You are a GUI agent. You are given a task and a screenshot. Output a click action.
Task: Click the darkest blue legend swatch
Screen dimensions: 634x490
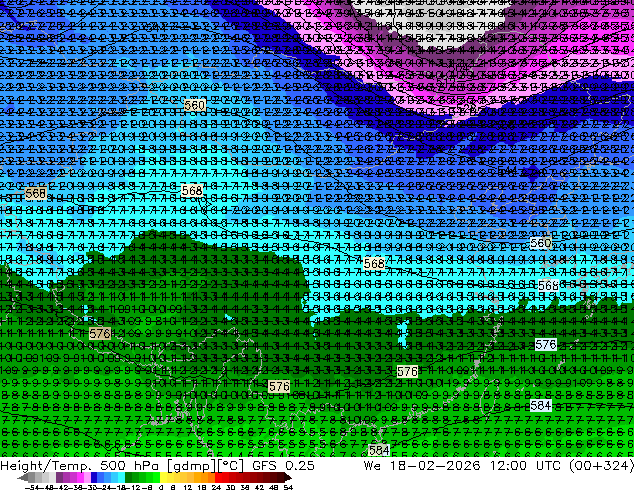(x=94, y=477)
